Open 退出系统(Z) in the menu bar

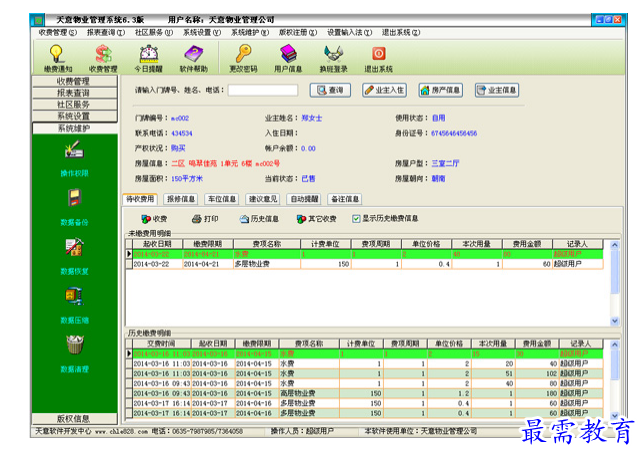(x=401, y=32)
